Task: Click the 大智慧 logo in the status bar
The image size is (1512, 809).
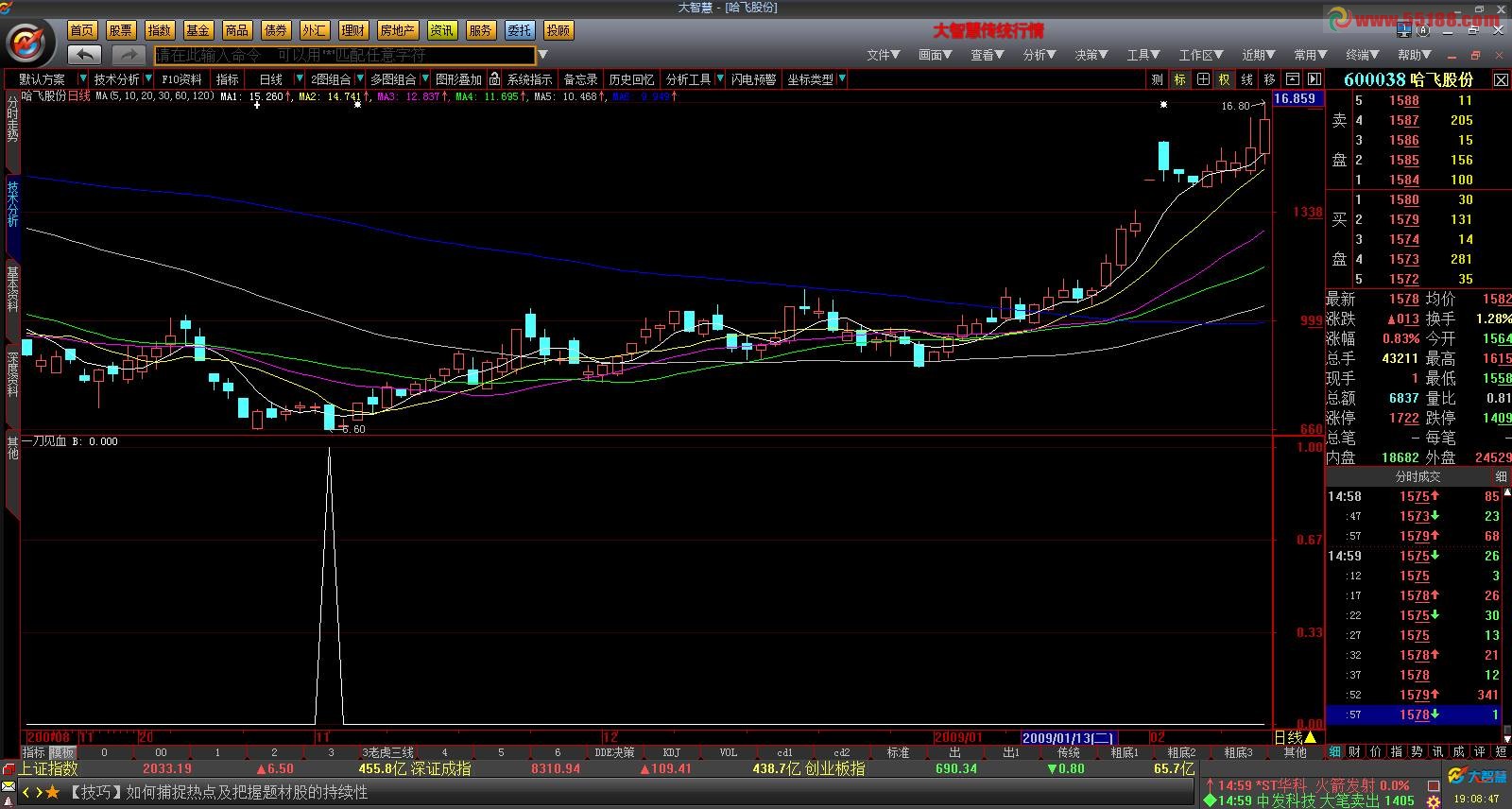Action: point(1478,777)
